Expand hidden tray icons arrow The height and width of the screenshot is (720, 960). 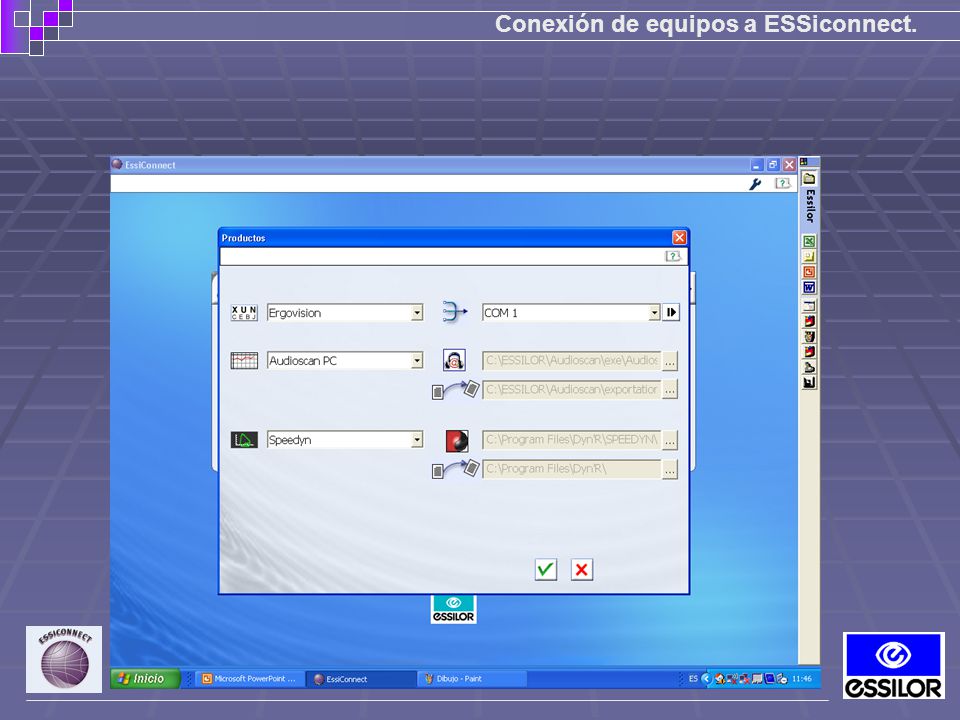coord(707,678)
